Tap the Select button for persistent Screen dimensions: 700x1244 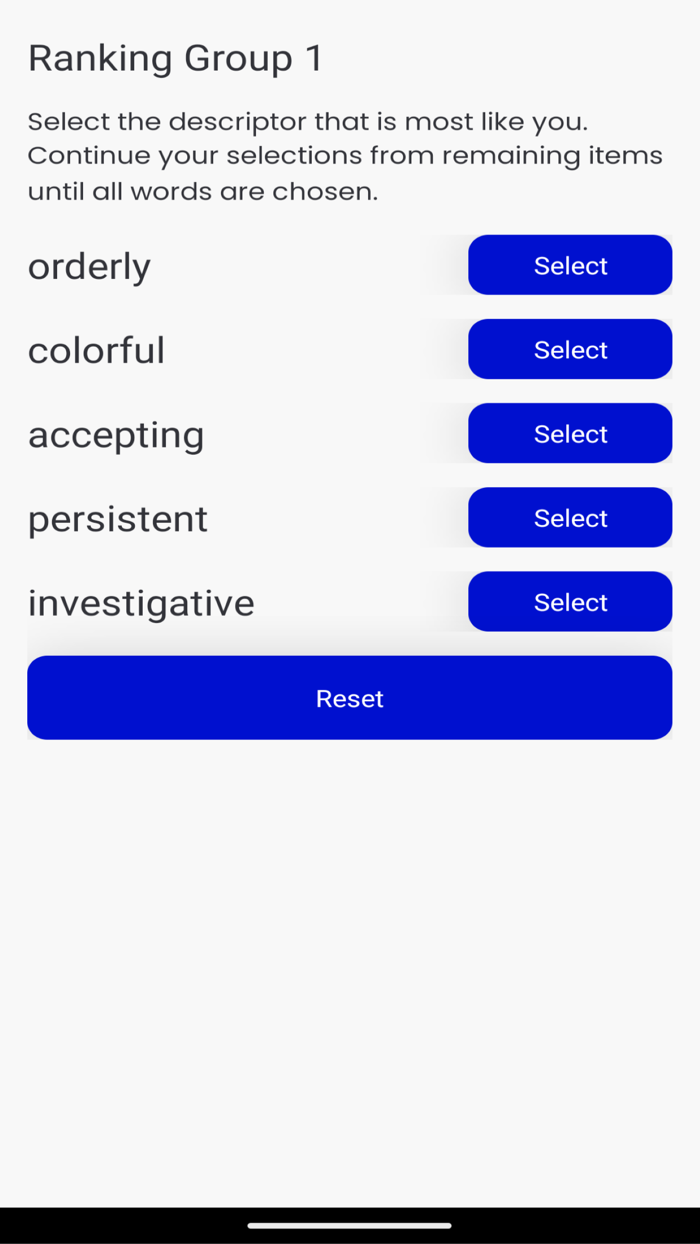tap(570, 517)
